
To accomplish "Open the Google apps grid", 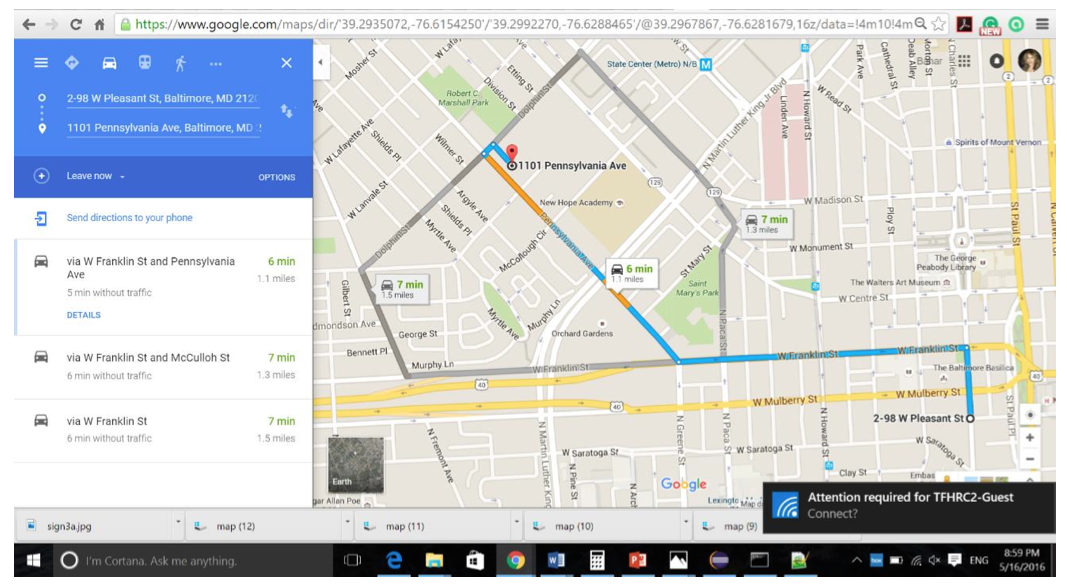I will [964, 61].
